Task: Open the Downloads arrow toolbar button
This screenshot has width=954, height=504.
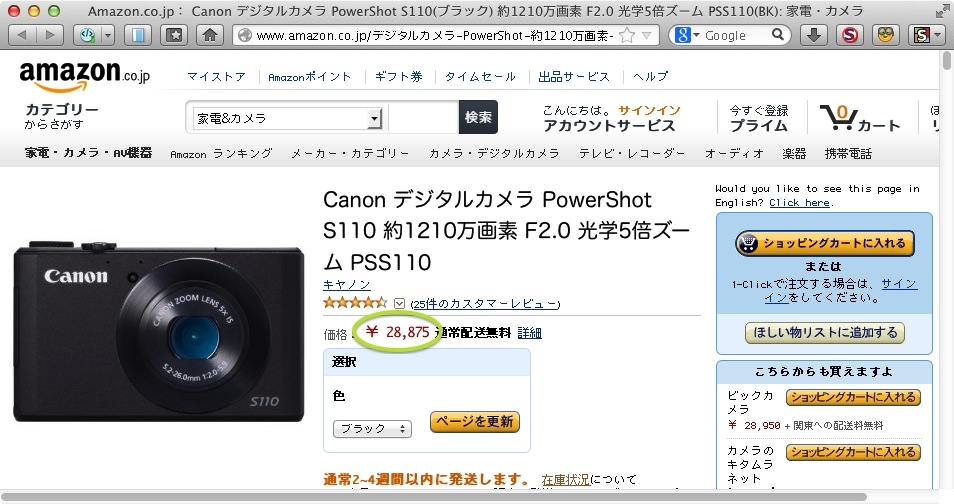Action: (813, 35)
